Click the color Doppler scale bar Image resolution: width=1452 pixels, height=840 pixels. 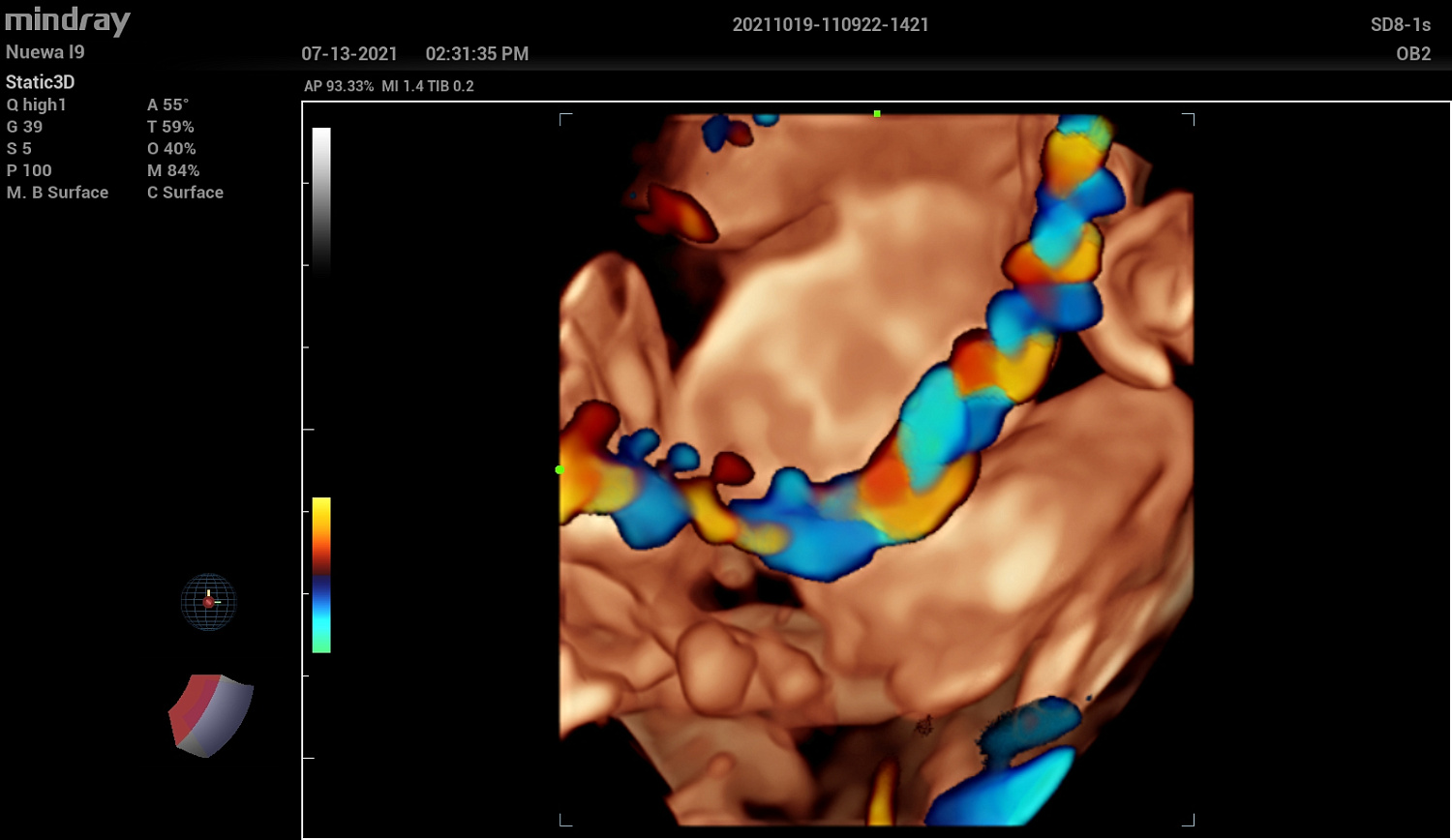(321, 575)
